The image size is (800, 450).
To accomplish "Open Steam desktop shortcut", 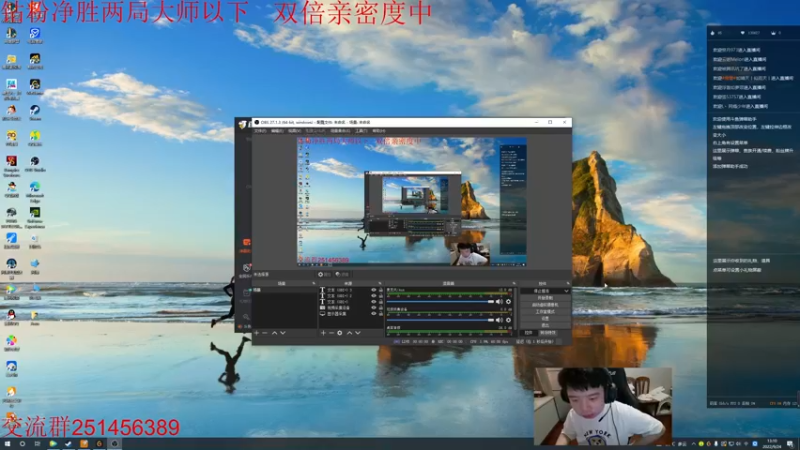I will tap(35, 112).
